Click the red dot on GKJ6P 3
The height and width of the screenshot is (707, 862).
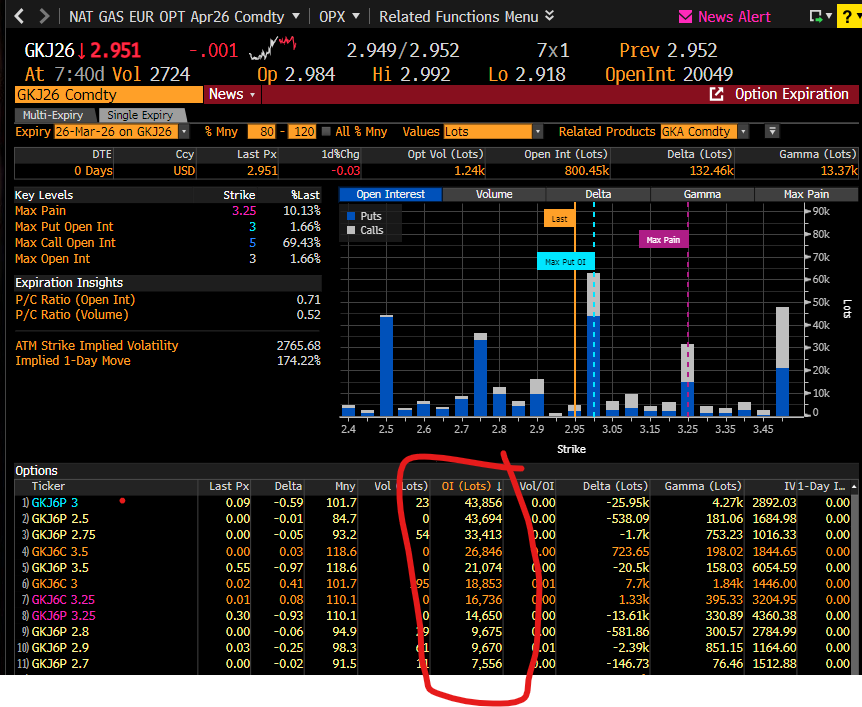(122, 501)
